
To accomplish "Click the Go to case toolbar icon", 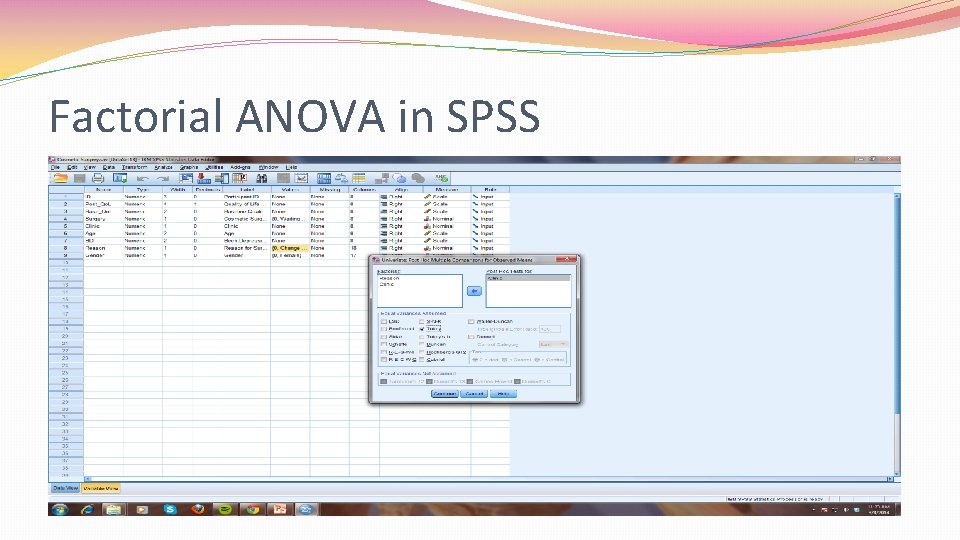I will click(x=186, y=178).
